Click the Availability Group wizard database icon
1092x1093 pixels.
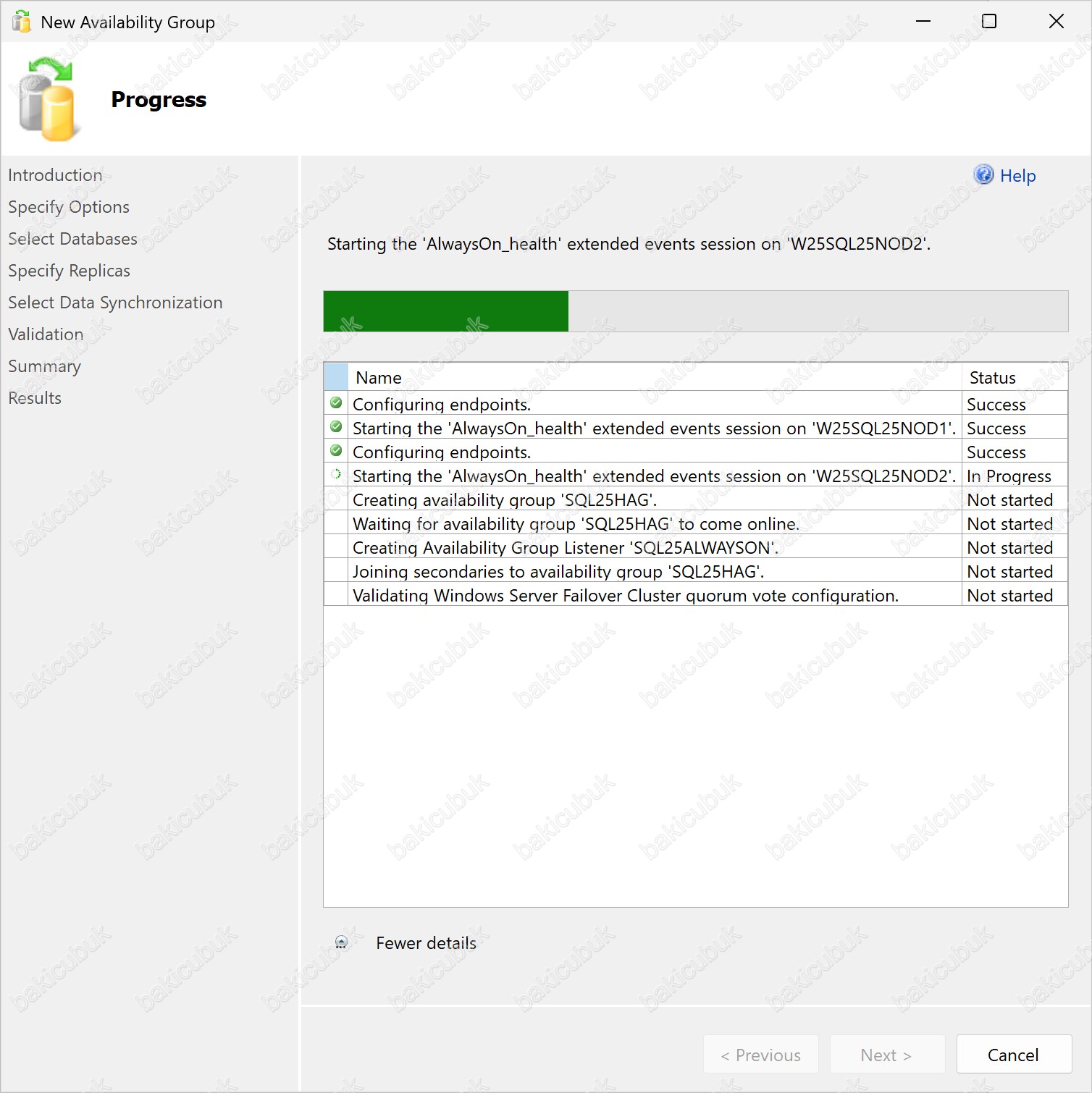47,100
